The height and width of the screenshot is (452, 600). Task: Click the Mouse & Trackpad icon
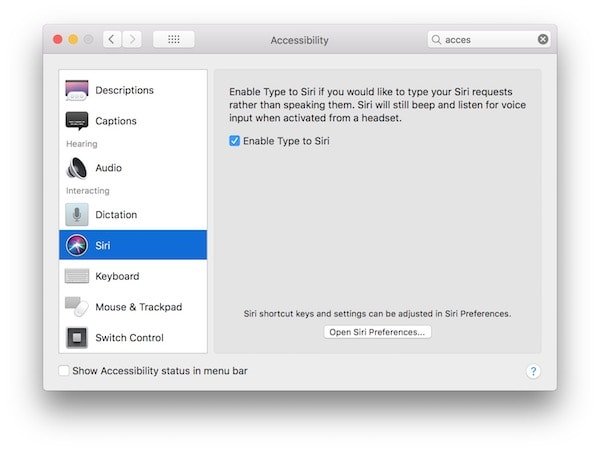(77, 307)
